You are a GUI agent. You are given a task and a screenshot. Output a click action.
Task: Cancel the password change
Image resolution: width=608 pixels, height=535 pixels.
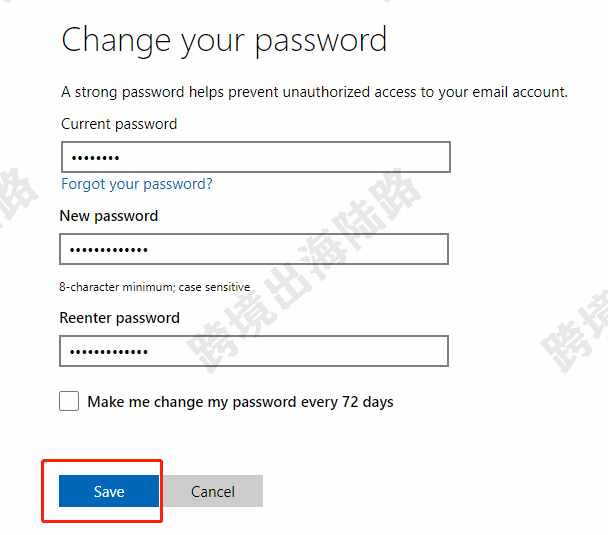pos(213,491)
